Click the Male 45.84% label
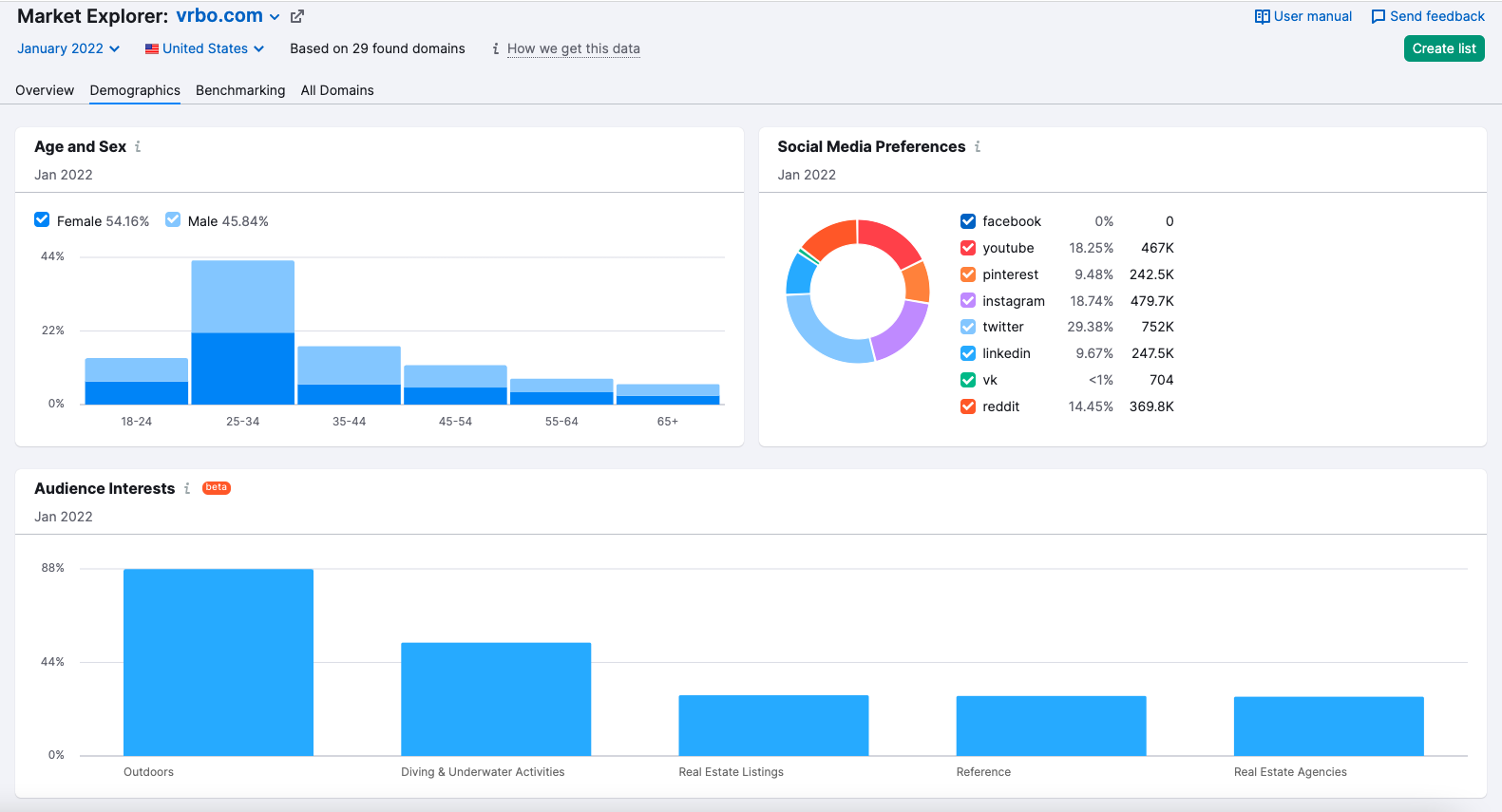The width and height of the screenshot is (1502, 812). point(228,221)
